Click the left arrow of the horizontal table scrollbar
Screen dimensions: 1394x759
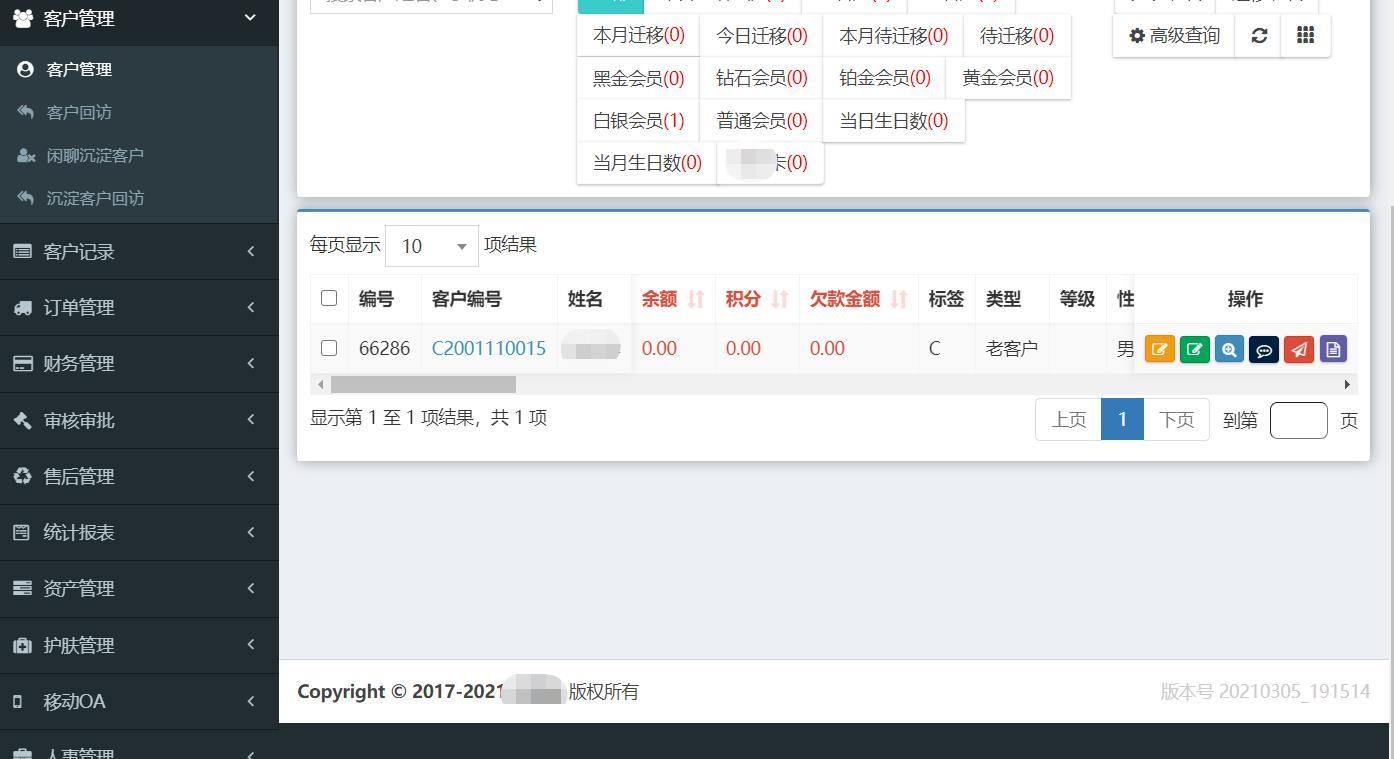tap(320, 385)
